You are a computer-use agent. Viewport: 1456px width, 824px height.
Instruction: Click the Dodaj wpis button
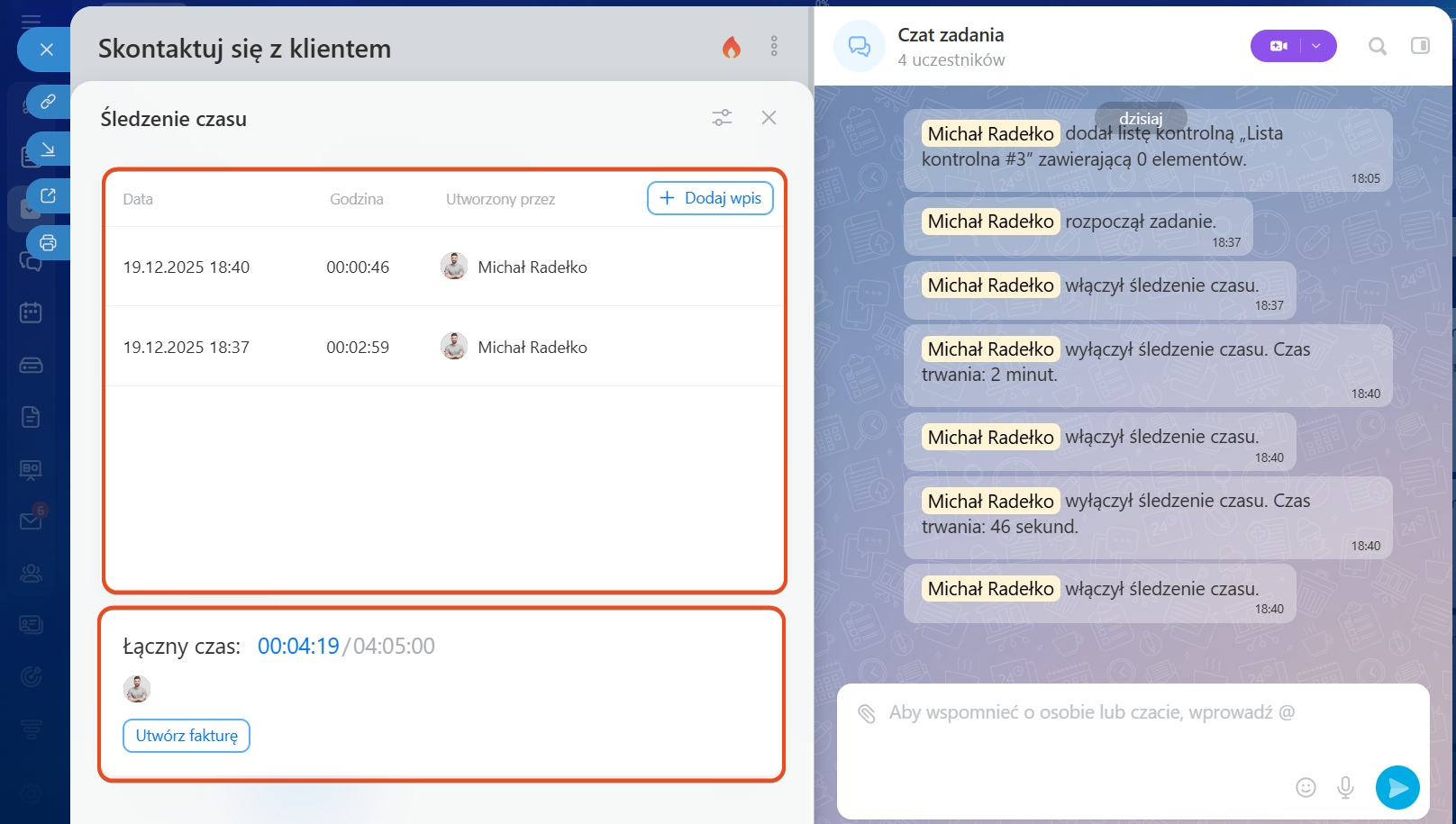(710, 198)
